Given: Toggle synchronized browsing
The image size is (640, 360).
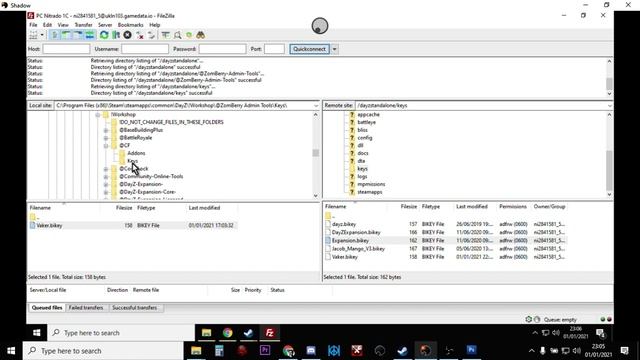Looking at the screenshot, I should 189,35.
